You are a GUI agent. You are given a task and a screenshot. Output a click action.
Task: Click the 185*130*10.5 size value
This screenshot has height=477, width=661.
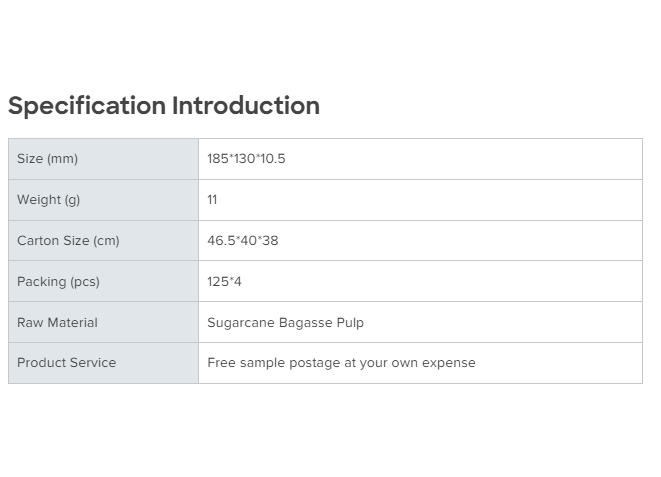(x=246, y=159)
